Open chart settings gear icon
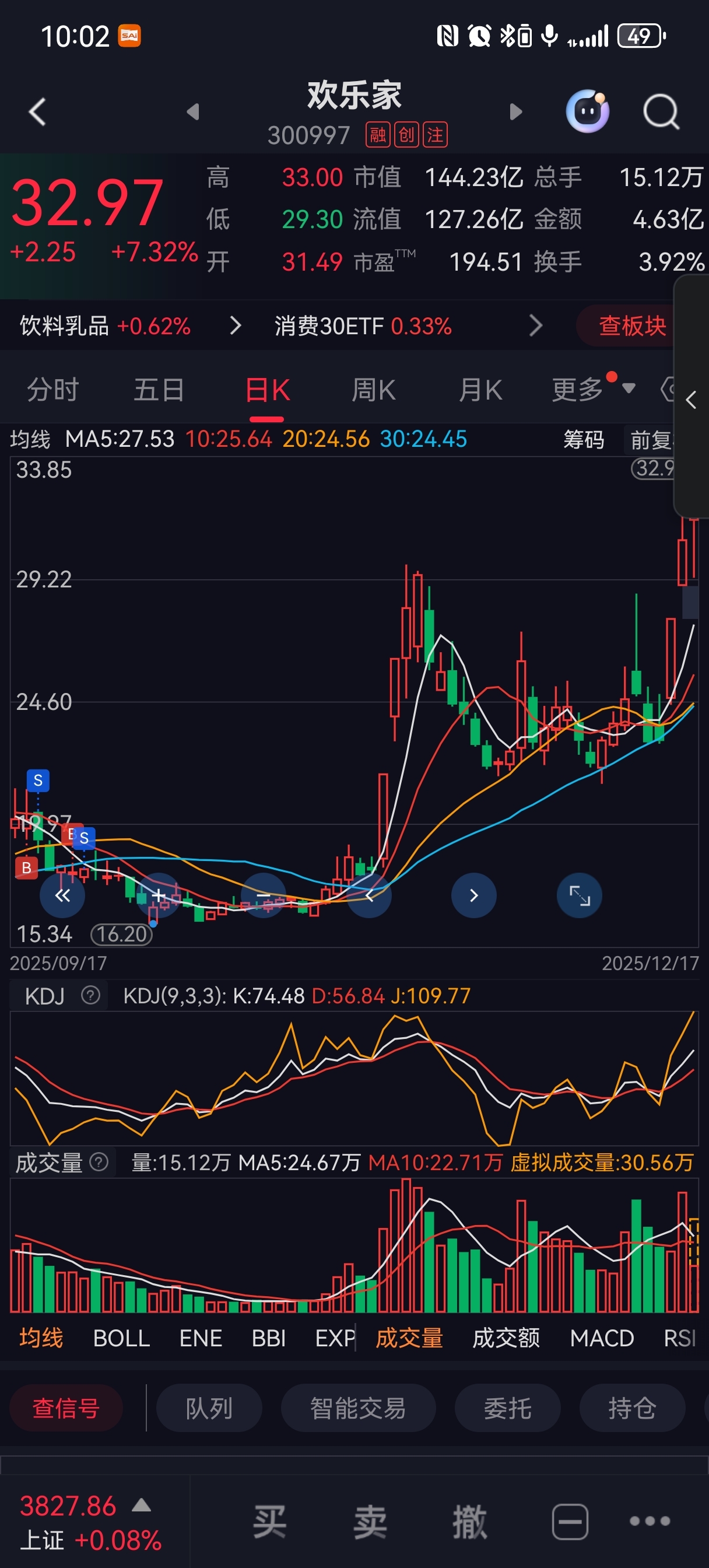The image size is (709, 1568). (668, 390)
